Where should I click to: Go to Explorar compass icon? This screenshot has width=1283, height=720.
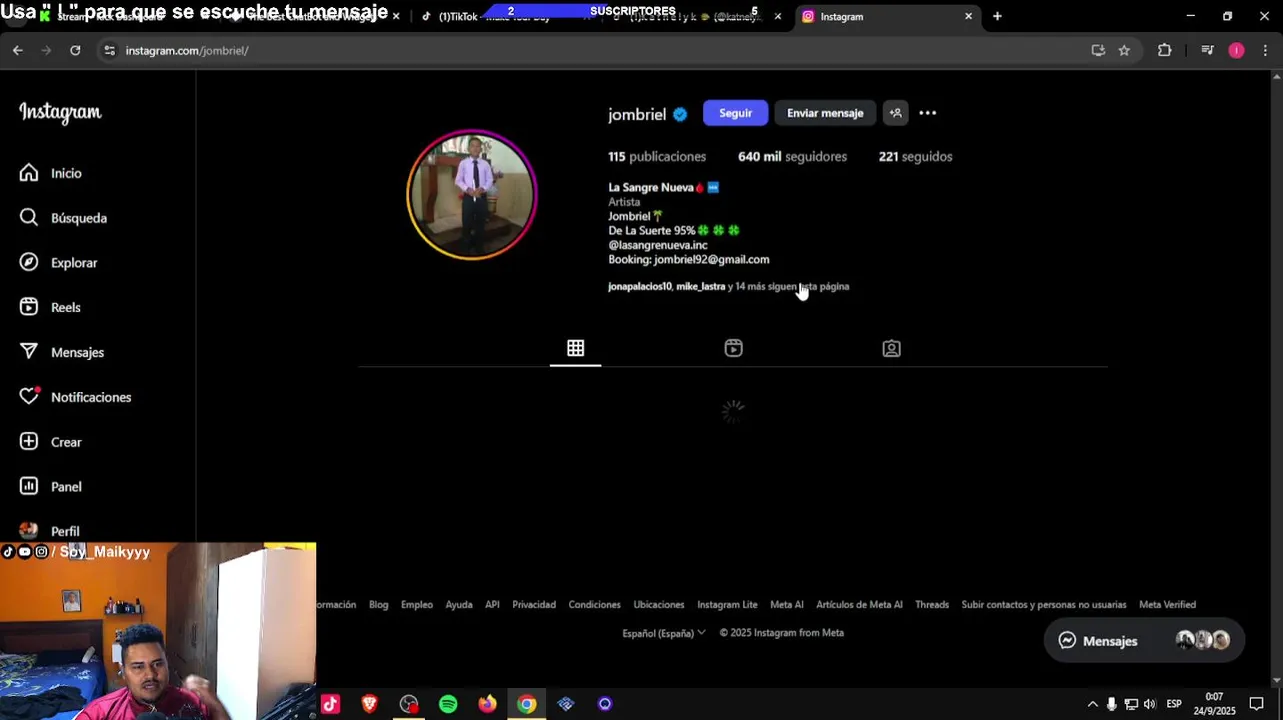(x=29, y=262)
